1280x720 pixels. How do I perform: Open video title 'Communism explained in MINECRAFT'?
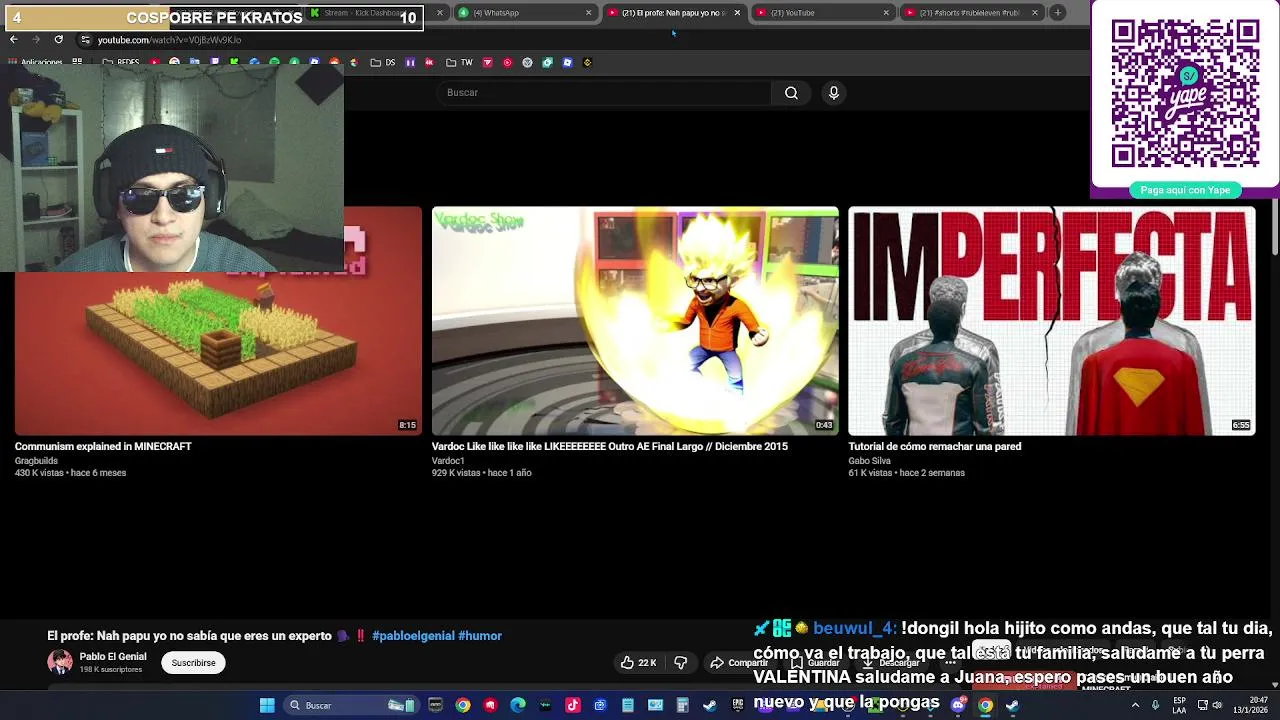point(103,446)
